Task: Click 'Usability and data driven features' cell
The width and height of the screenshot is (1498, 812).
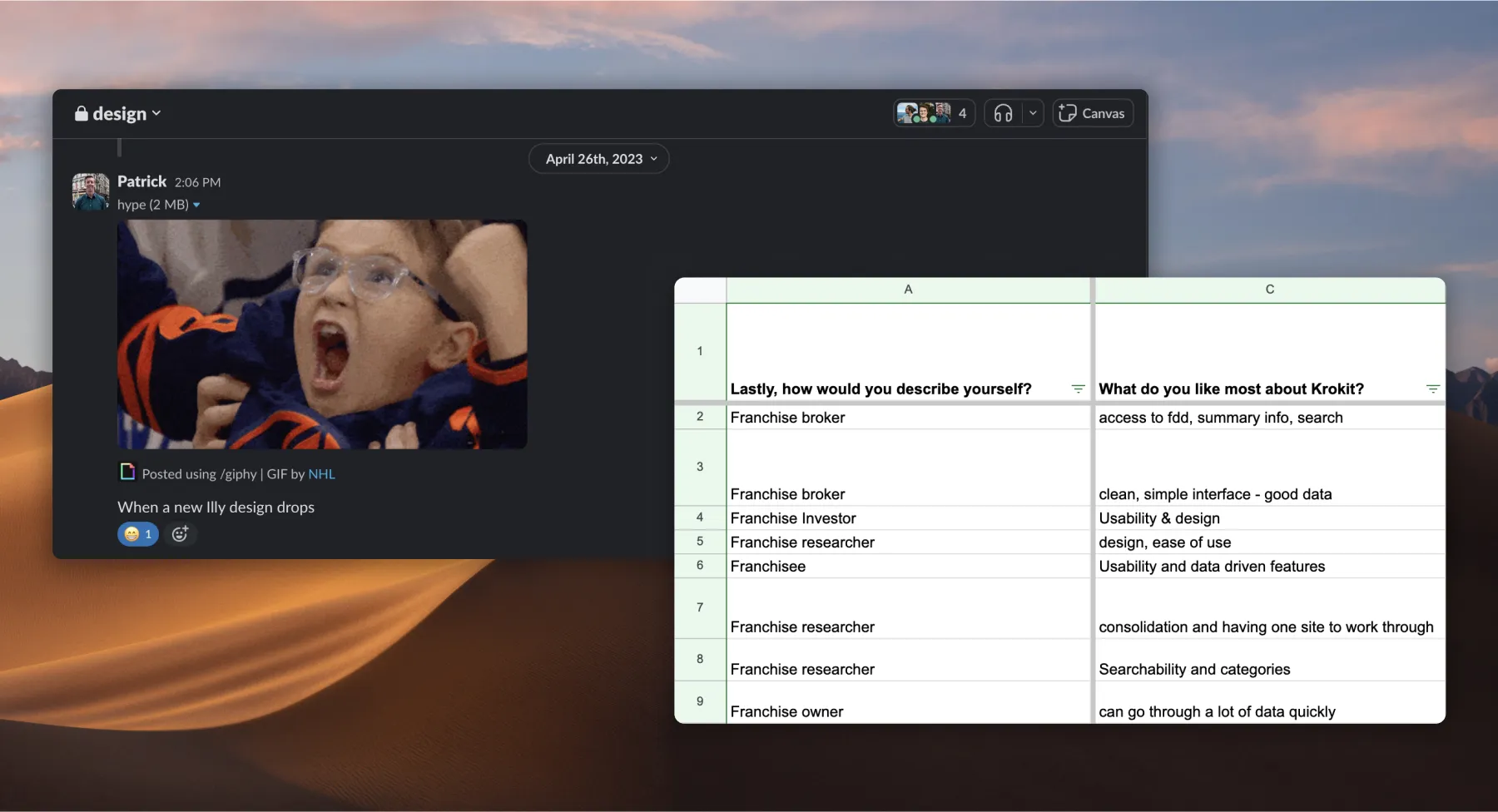Action: tap(1270, 566)
